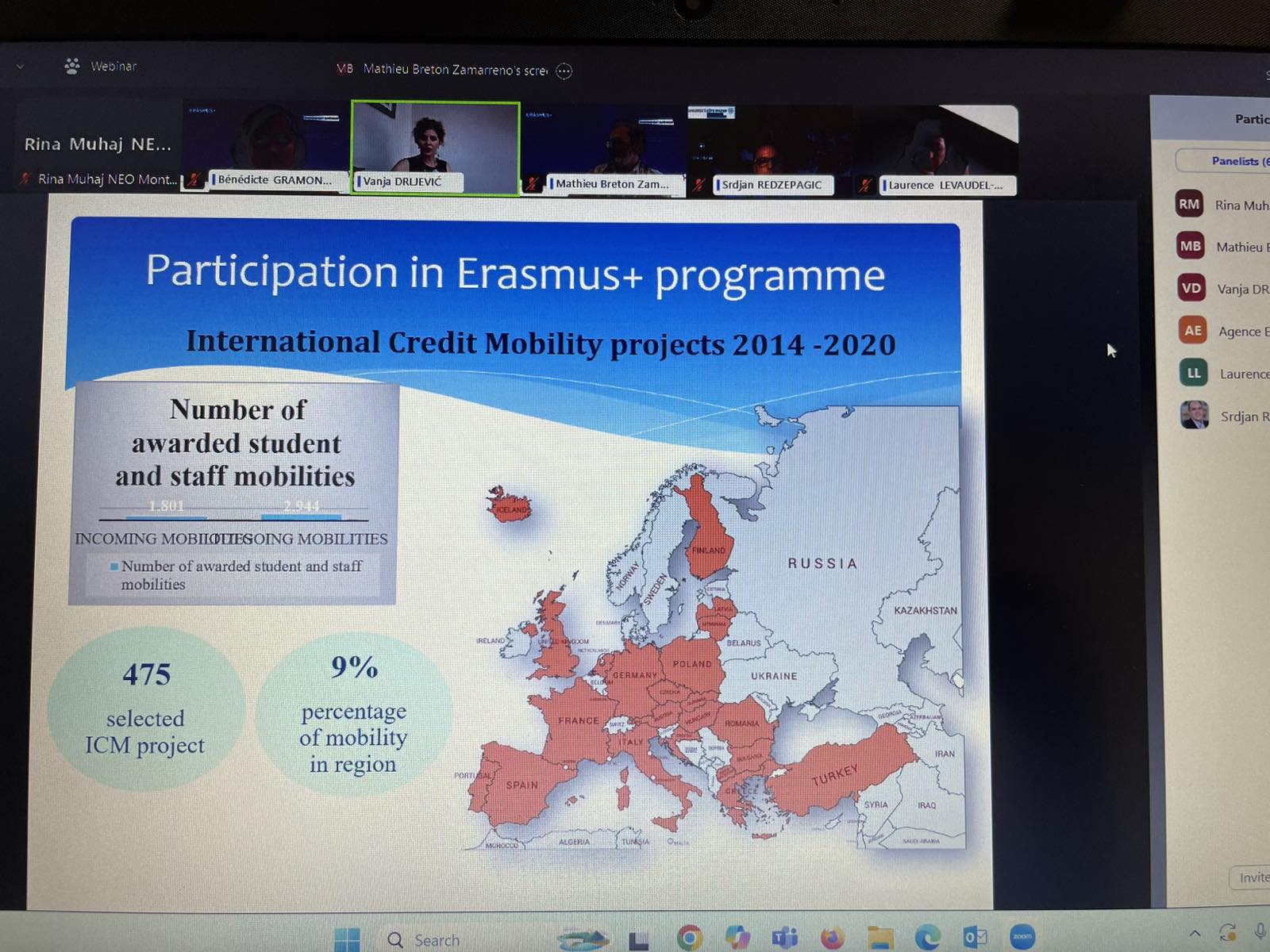Open the landscape widget icon in taskbar
The image size is (1270, 952).
pos(583,939)
